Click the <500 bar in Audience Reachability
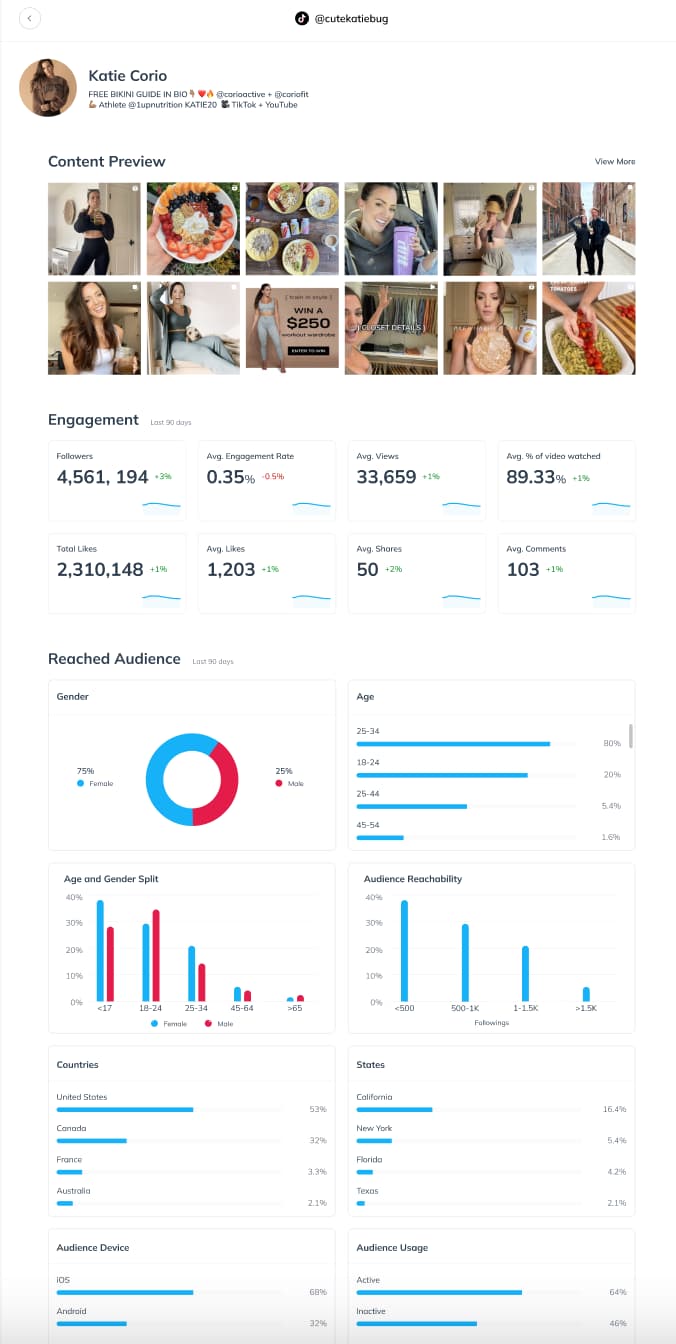This screenshot has height=1344, width=676. point(404,950)
